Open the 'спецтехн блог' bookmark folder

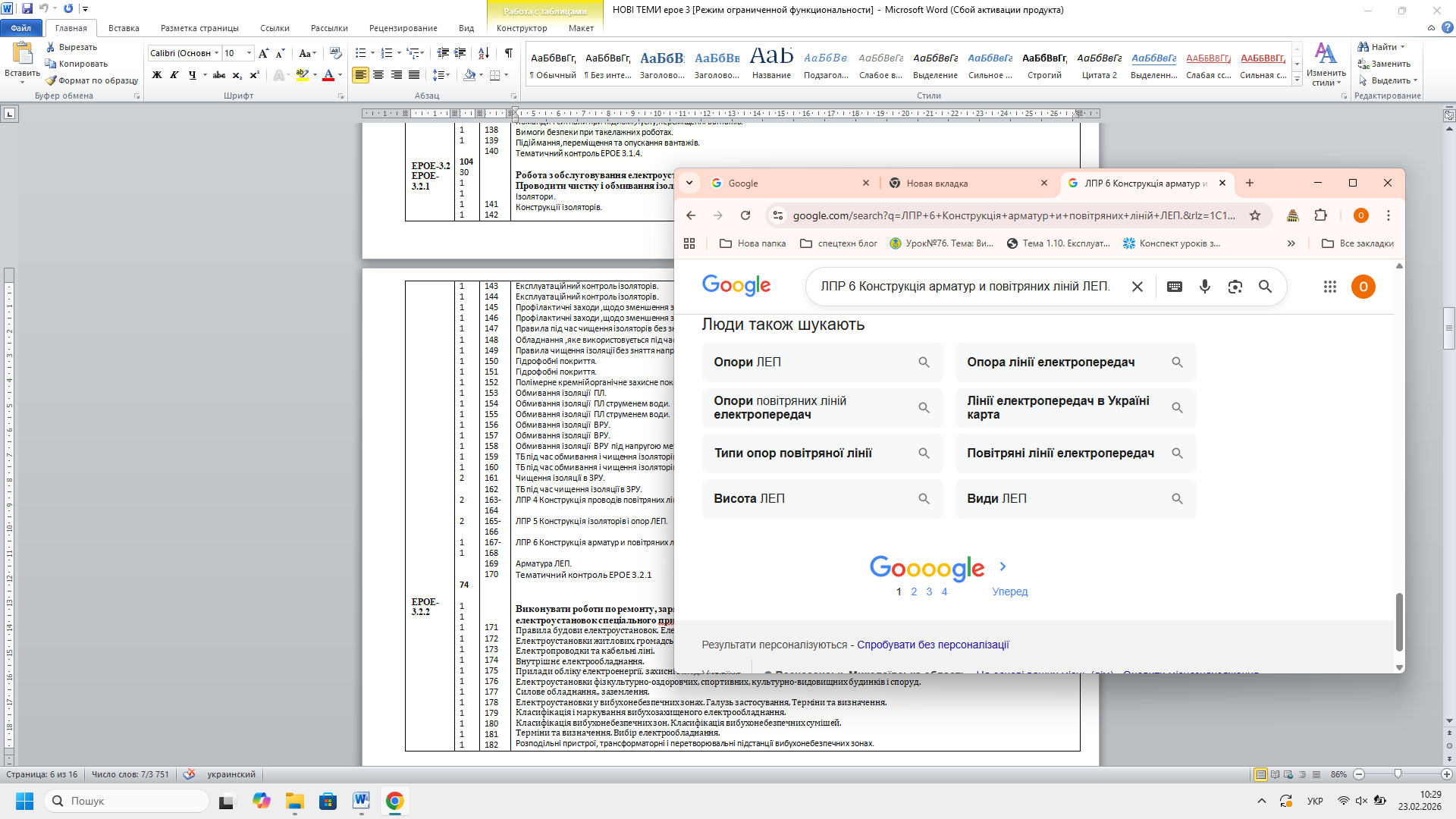click(x=839, y=243)
